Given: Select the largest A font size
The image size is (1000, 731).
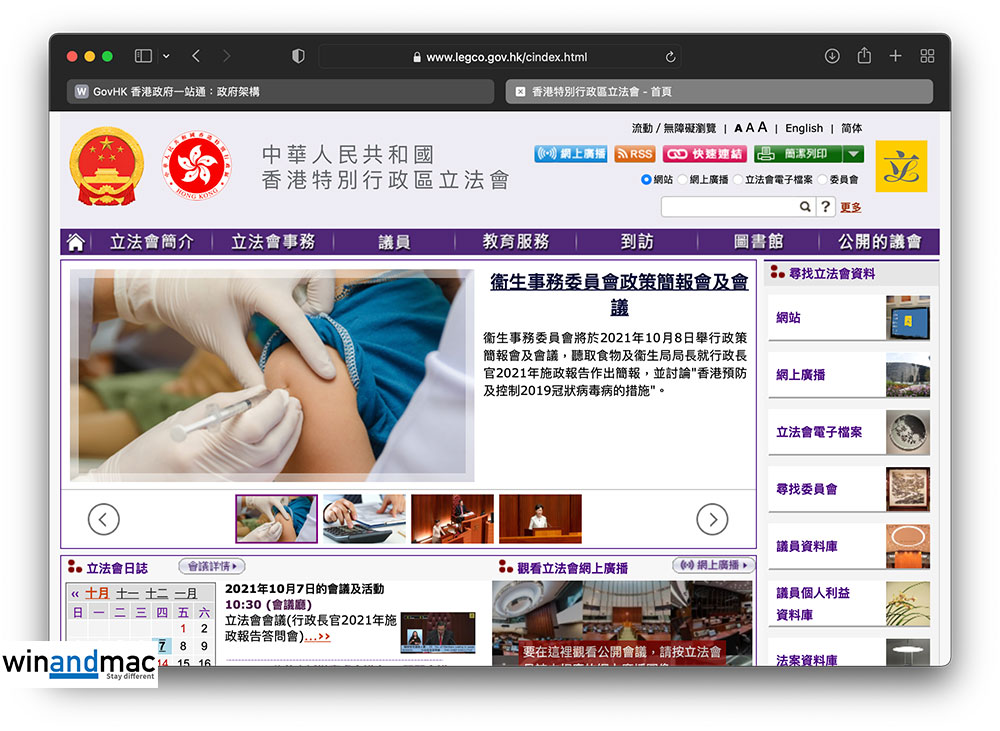Looking at the screenshot, I should pyautogui.click(x=762, y=127).
